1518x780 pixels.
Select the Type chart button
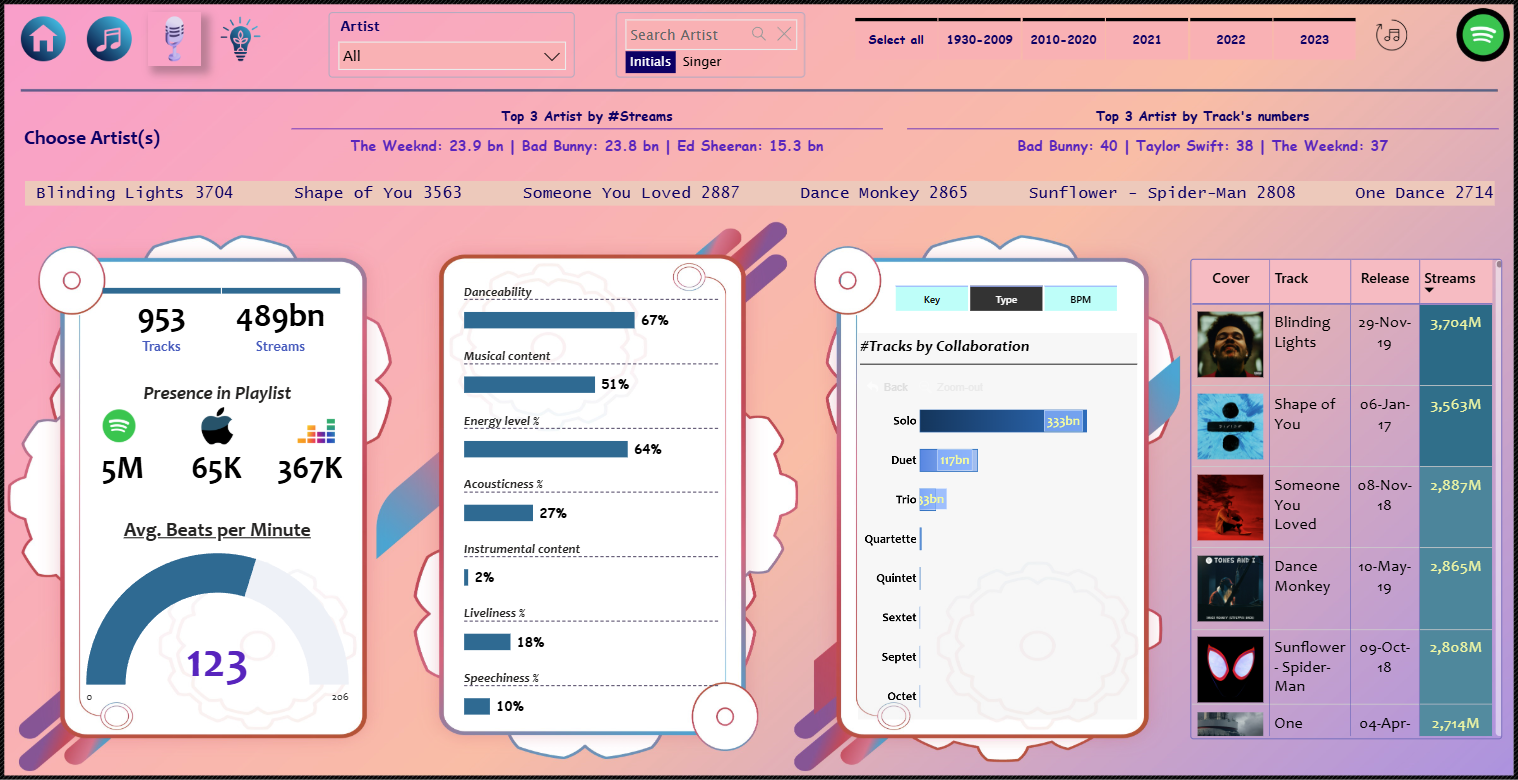[x=1006, y=299]
